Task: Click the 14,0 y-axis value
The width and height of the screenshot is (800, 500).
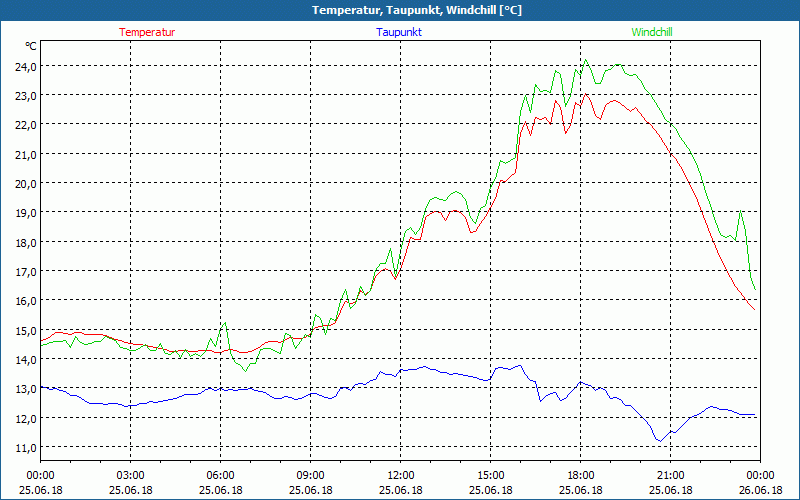Action: pos(26,359)
